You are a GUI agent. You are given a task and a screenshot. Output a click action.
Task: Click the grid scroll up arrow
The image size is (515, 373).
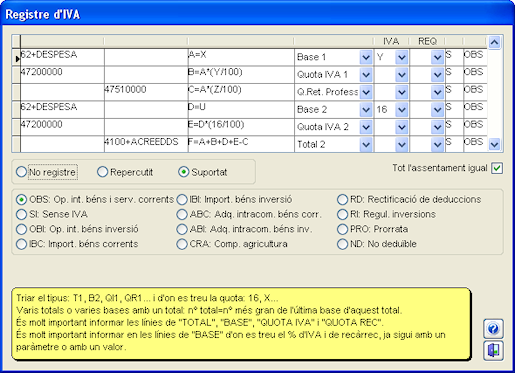494,42
